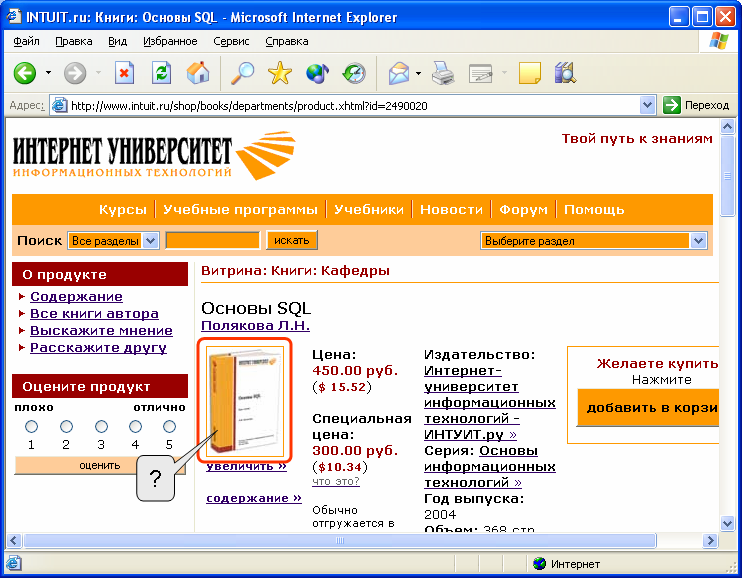Click the green Переход go arrow
The image size is (742, 578).
coord(671,105)
